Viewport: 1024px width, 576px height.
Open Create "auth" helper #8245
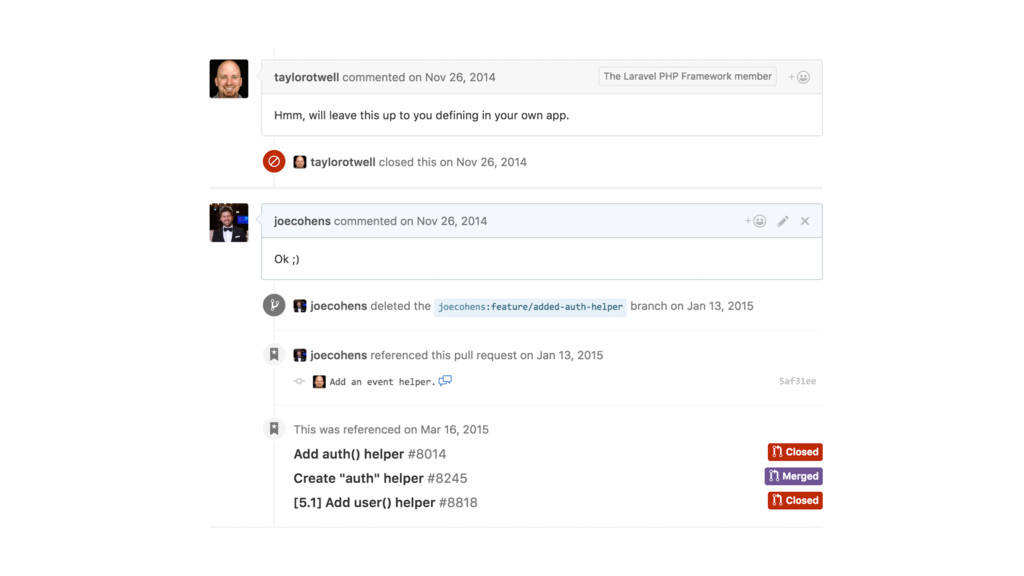tap(380, 478)
